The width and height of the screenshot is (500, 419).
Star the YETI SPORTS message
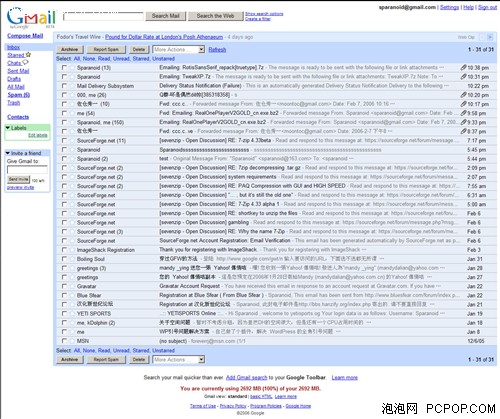click(73, 314)
